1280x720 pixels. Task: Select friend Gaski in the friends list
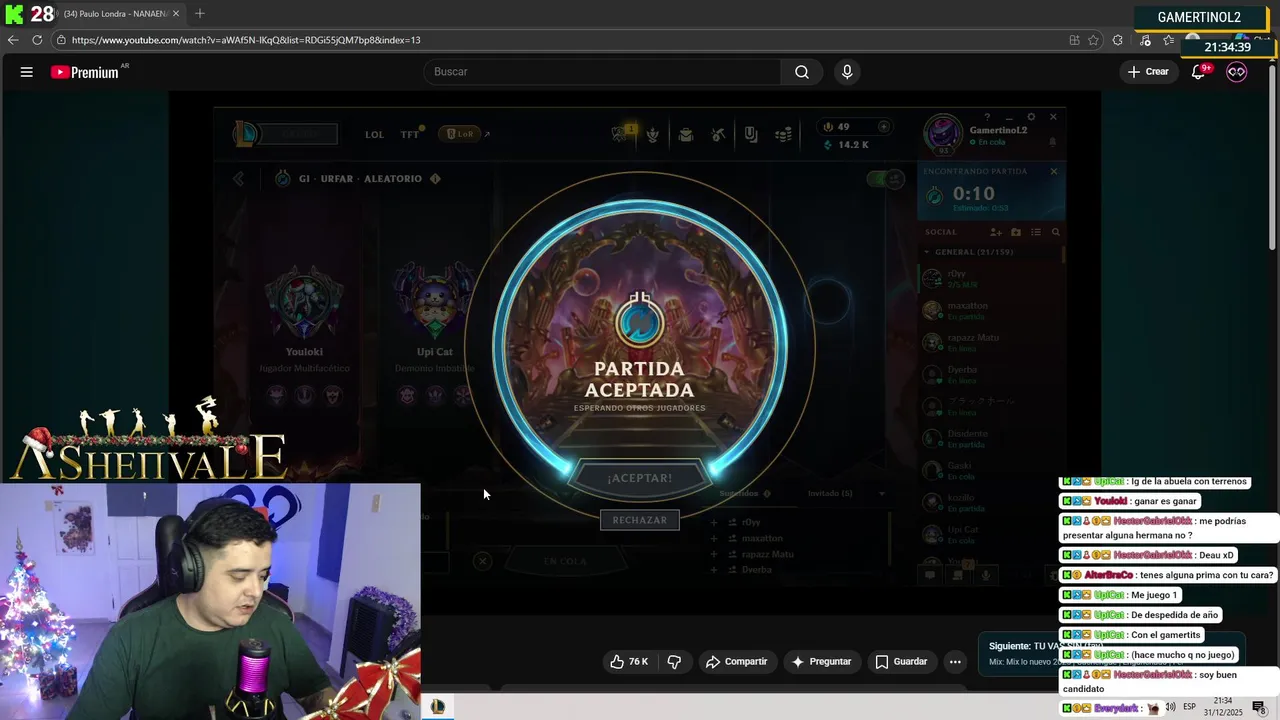[988, 471]
